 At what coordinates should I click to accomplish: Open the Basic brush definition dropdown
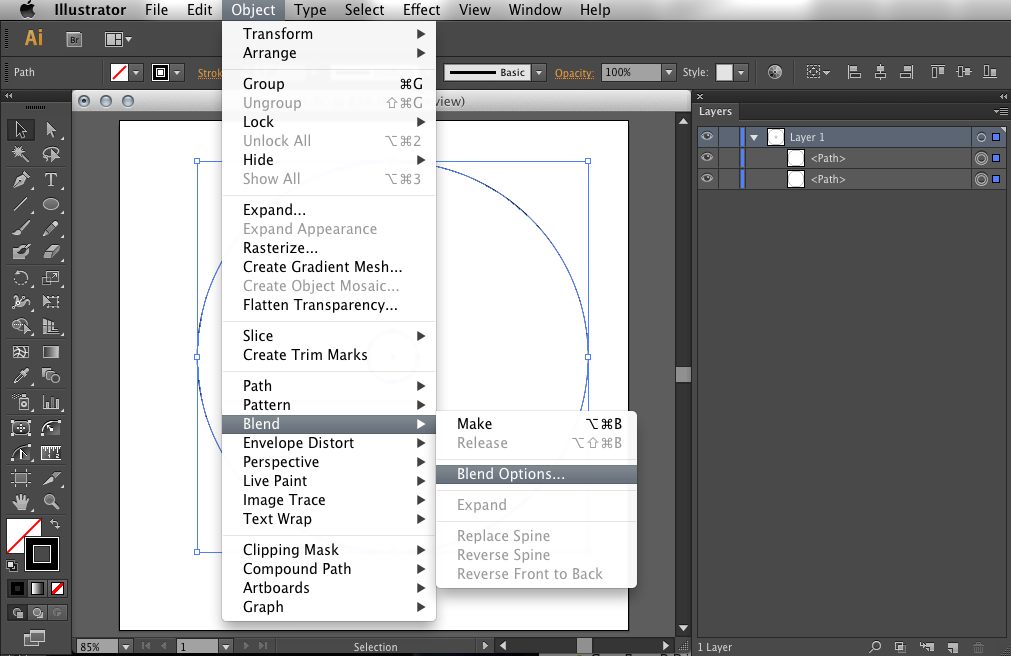540,73
